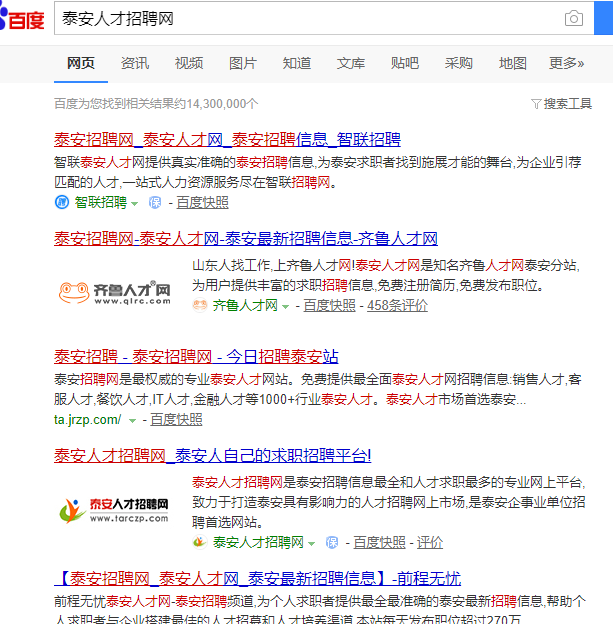Expand dropdown arrow next to 智联招聘
This screenshot has width=613, height=624.
[135, 204]
